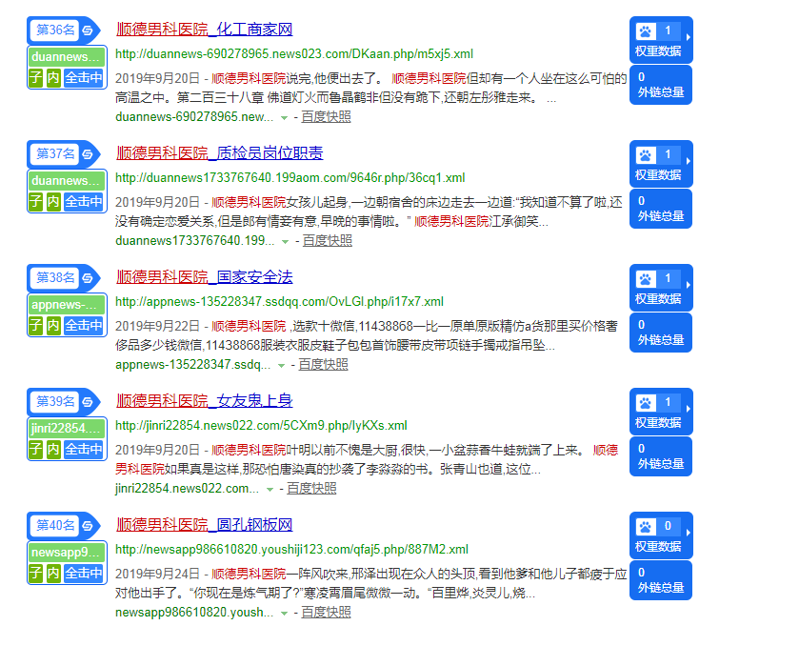
Task: Open the duannews-690278965.news023.com URL link
Action: (294, 54)
